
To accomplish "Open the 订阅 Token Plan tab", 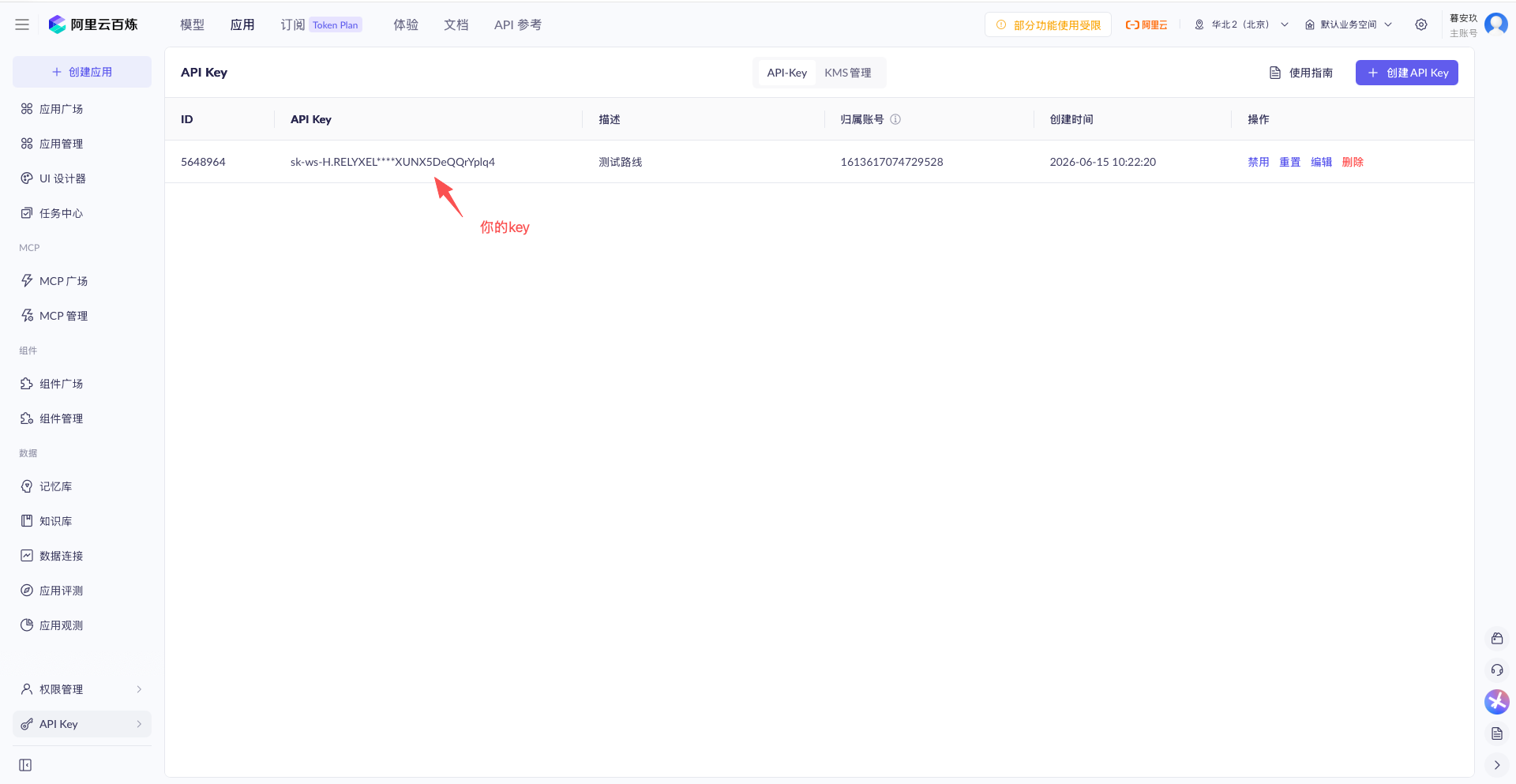I will point(321,24).
